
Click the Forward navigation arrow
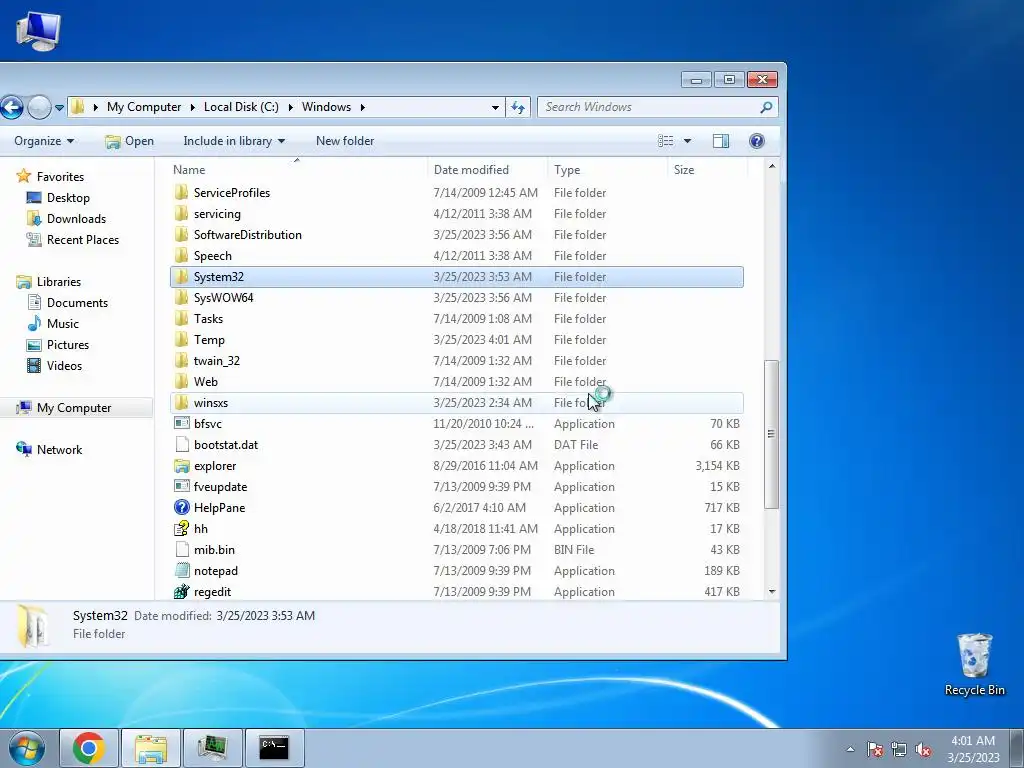pos(39,107)
